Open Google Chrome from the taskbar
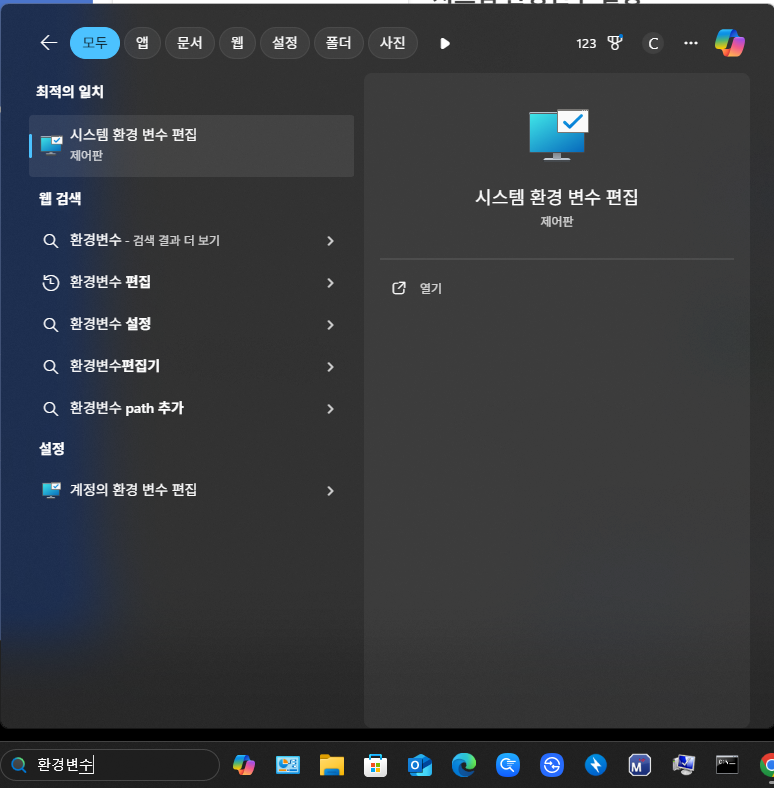The height and width of the screenshot is (788, 774). [767, 765]
